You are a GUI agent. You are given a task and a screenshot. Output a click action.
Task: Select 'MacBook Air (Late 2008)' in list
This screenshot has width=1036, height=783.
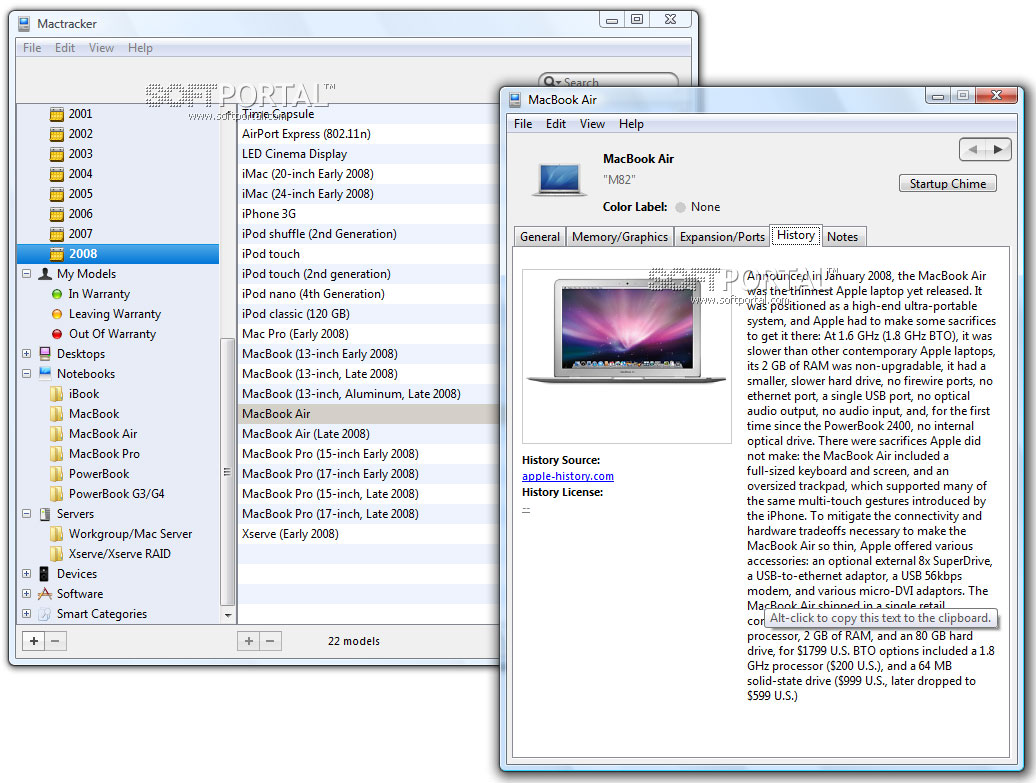coord(368,434)
